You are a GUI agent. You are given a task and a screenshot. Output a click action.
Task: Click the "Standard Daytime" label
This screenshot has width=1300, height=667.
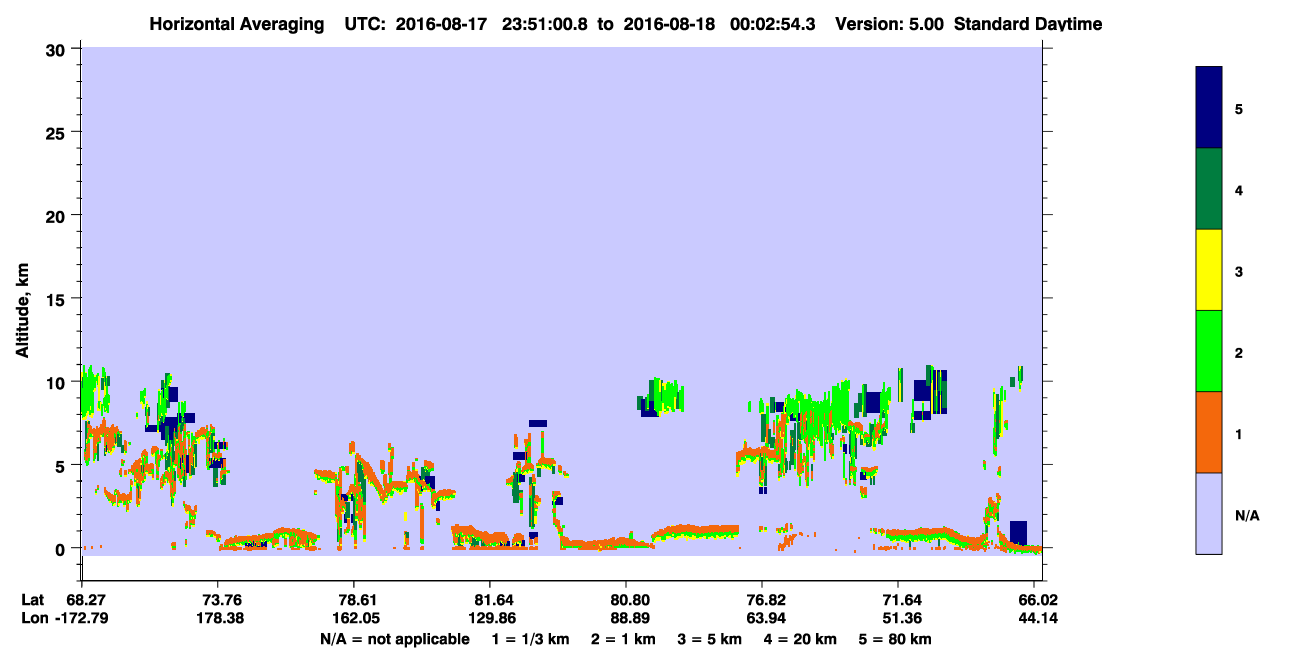coord(1028,23)
